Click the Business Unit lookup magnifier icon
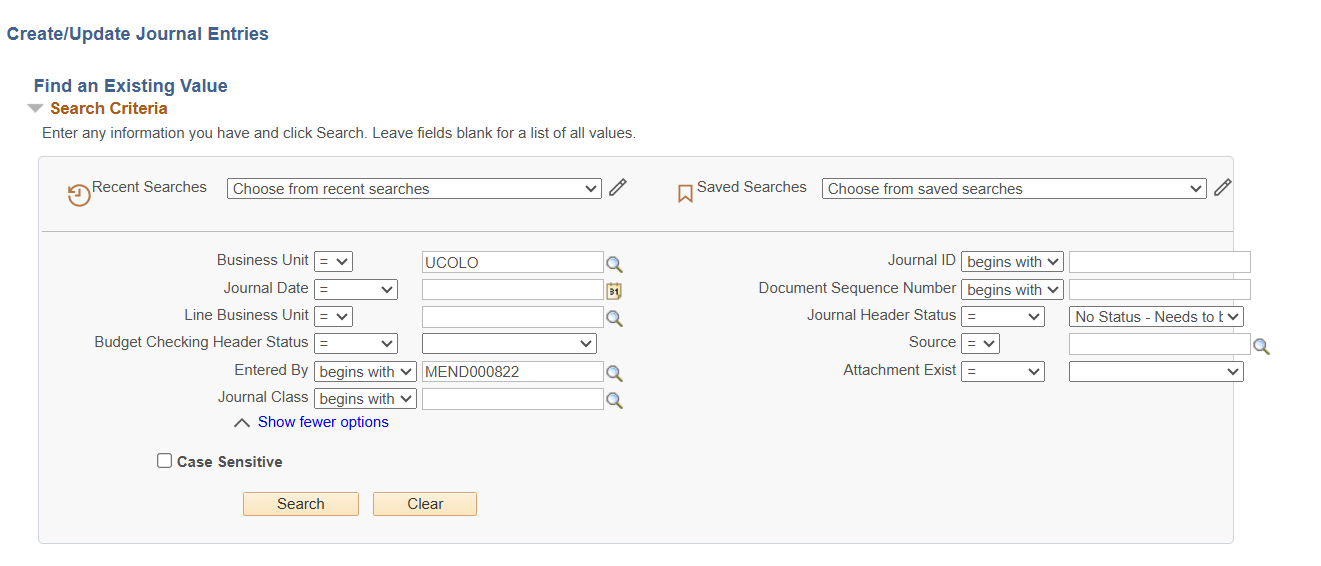The width and height of the screenshot is (1321, 566). click(614, 264)
